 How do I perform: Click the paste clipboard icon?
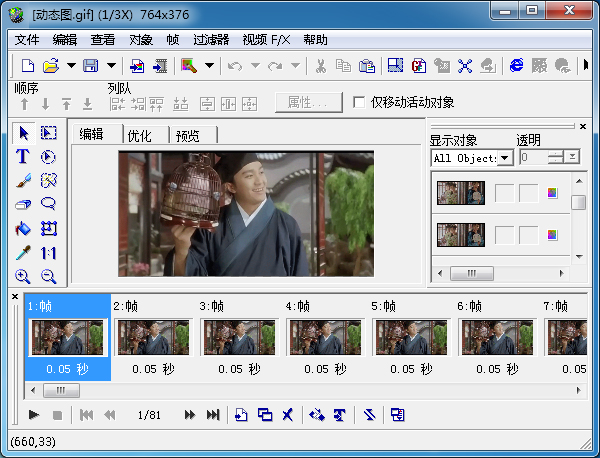click(x=367, y=66)
